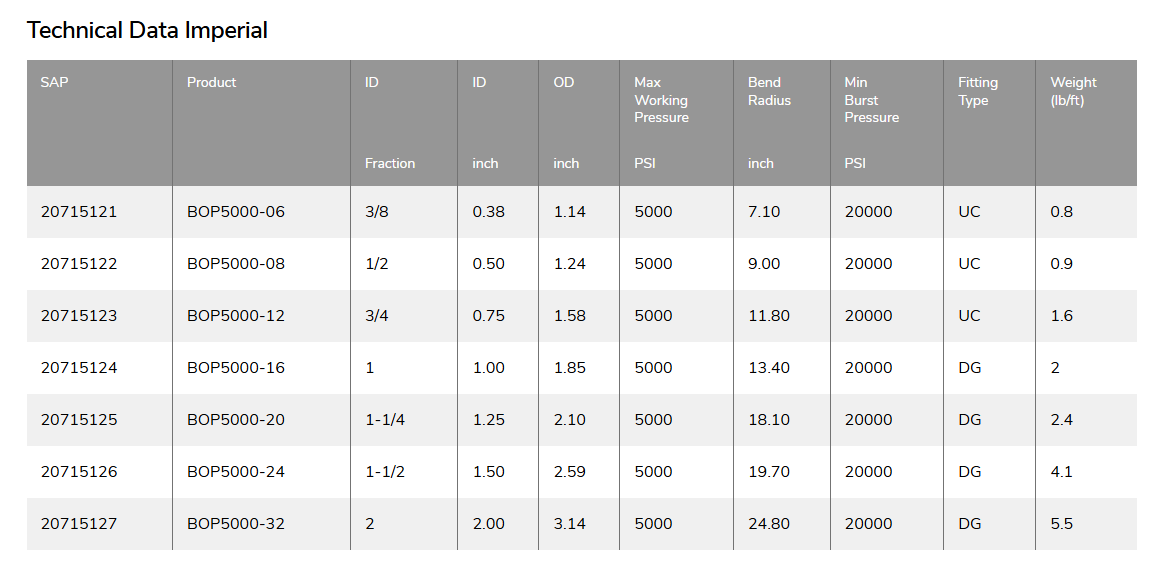The image size is (1175, 580).
Task: Select OD value 1.14
Action: click(x=570, y=212)
